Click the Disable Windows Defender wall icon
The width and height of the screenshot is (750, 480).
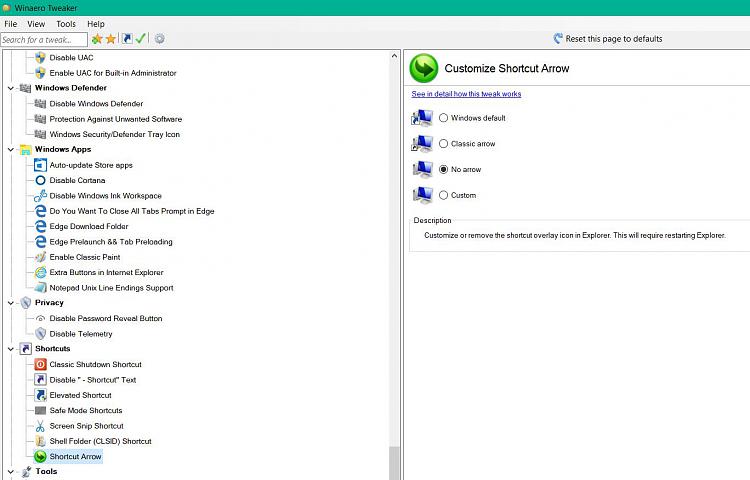(40, 104)
